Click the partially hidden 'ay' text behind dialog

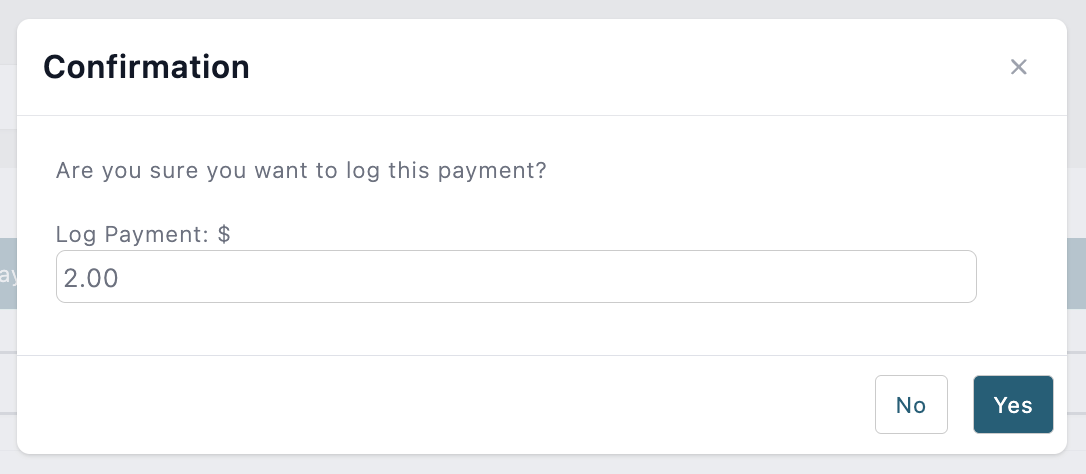coord(8,275)
